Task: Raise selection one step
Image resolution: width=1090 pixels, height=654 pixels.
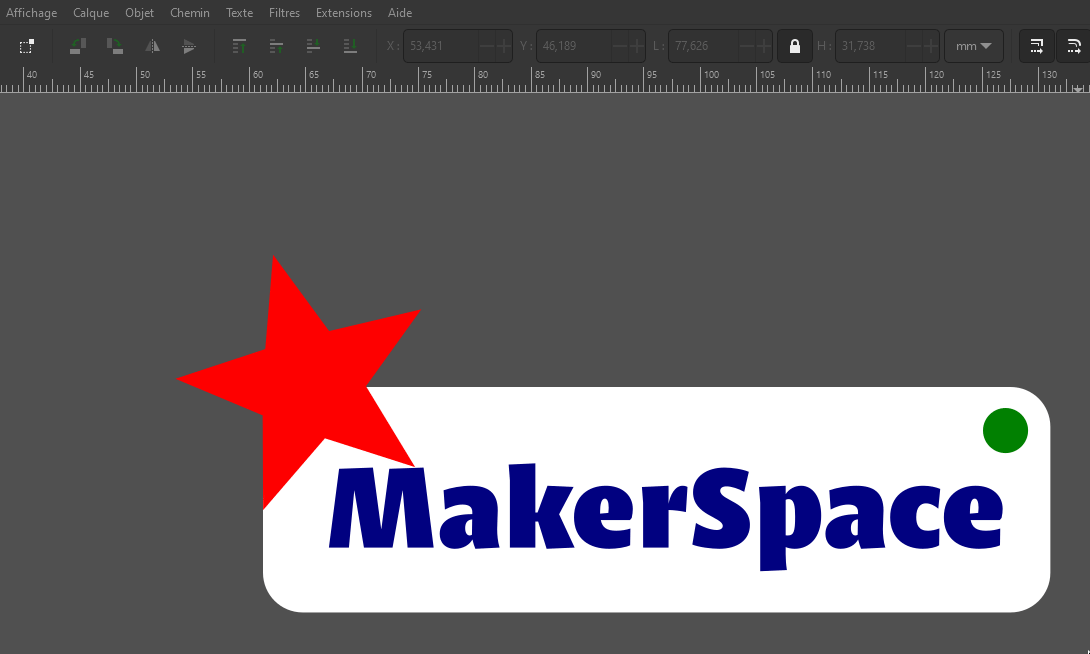Action: tap(276, 46)
